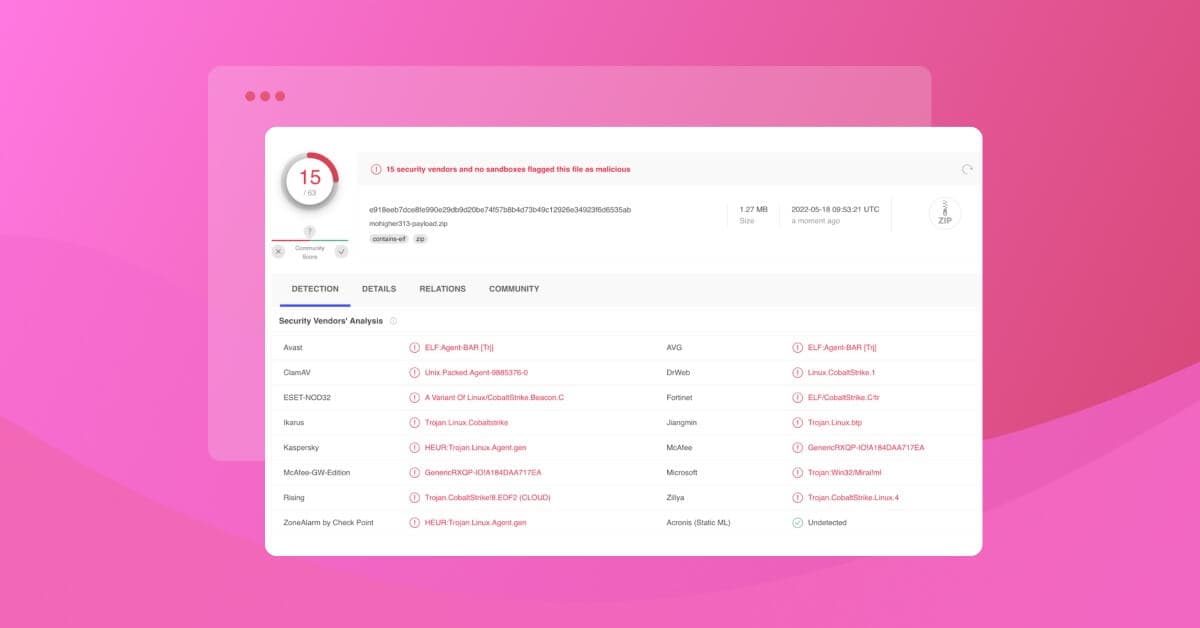Click the green check icon for Acronis

[x=797, y=522]
